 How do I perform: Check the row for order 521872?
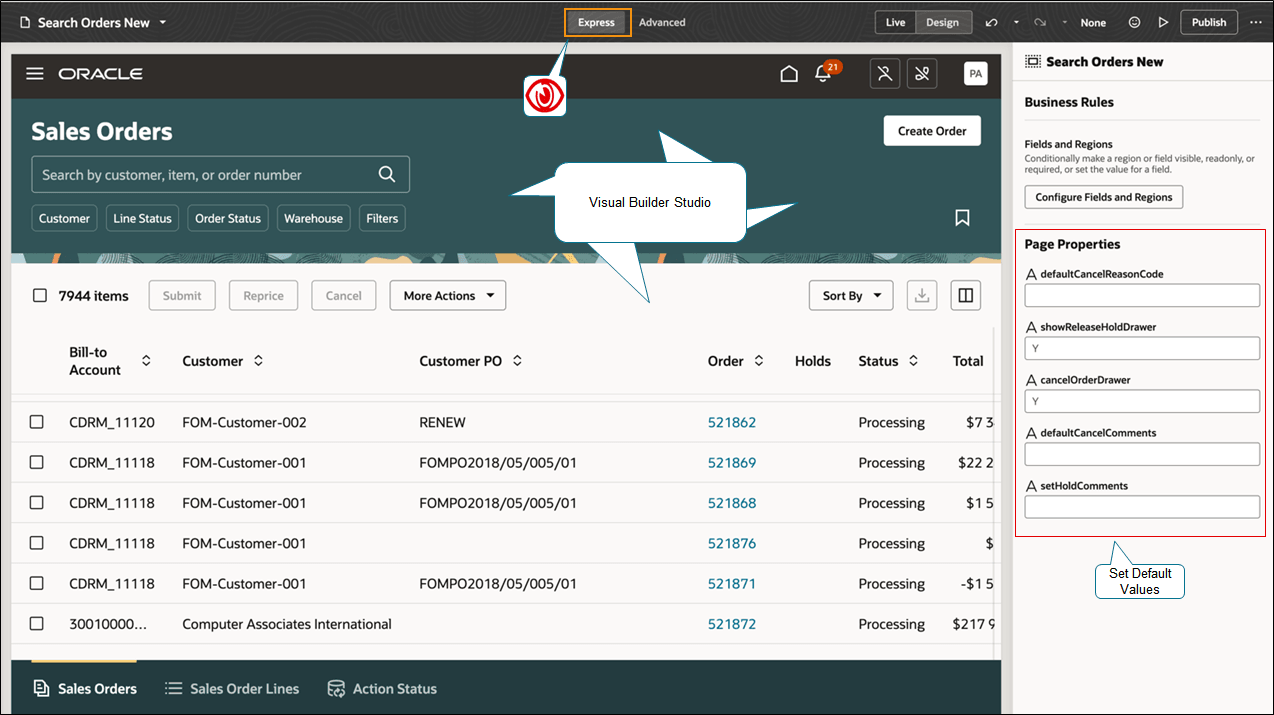pos(37,624)
